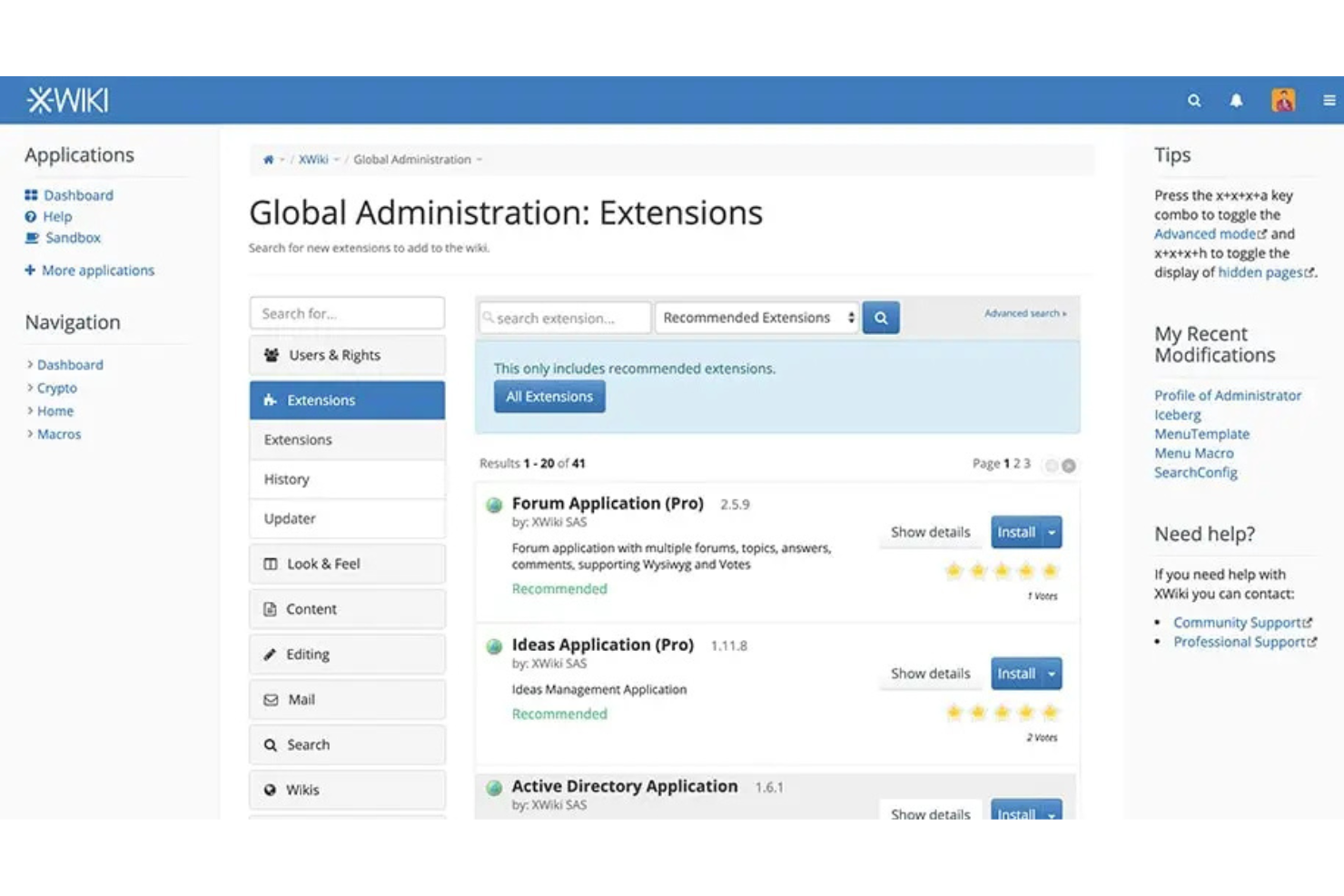The height and width of the screenshot is (896, 1344).
Task: Click the blue search extensions magnifier button
Action: click(x=881, y=318)
